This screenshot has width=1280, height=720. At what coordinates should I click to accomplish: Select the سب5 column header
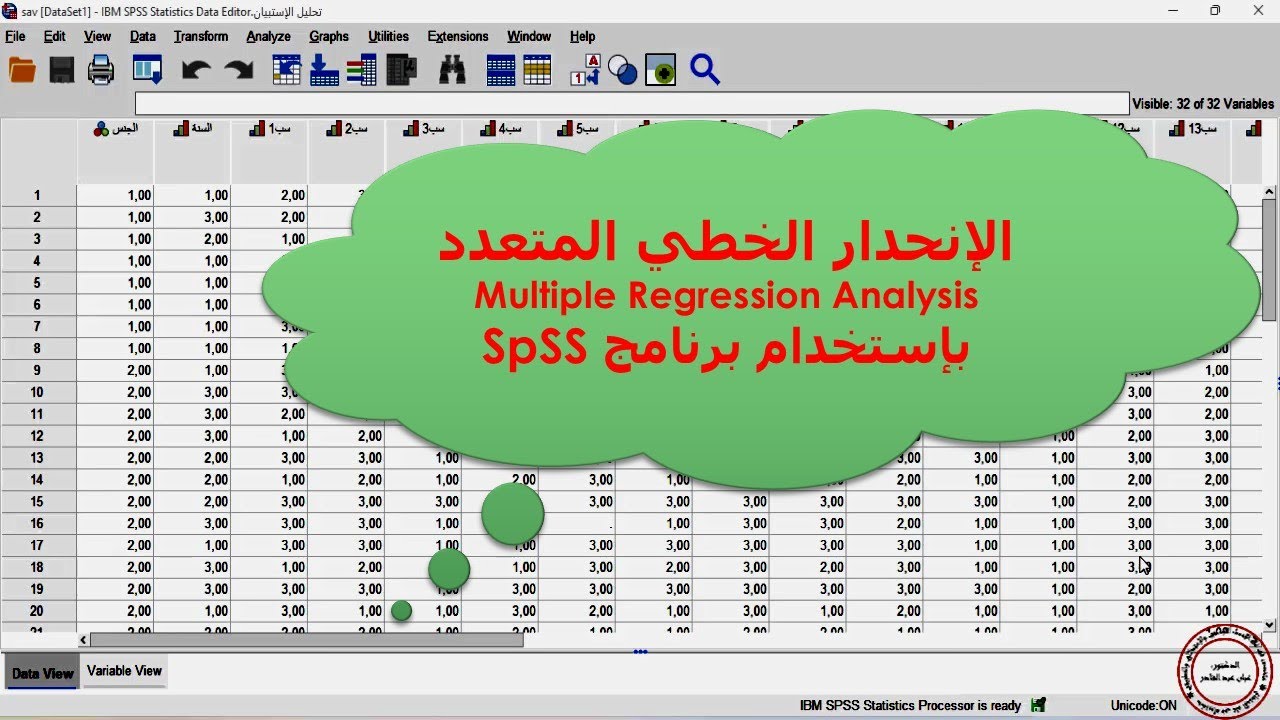(x=578, y=151)
